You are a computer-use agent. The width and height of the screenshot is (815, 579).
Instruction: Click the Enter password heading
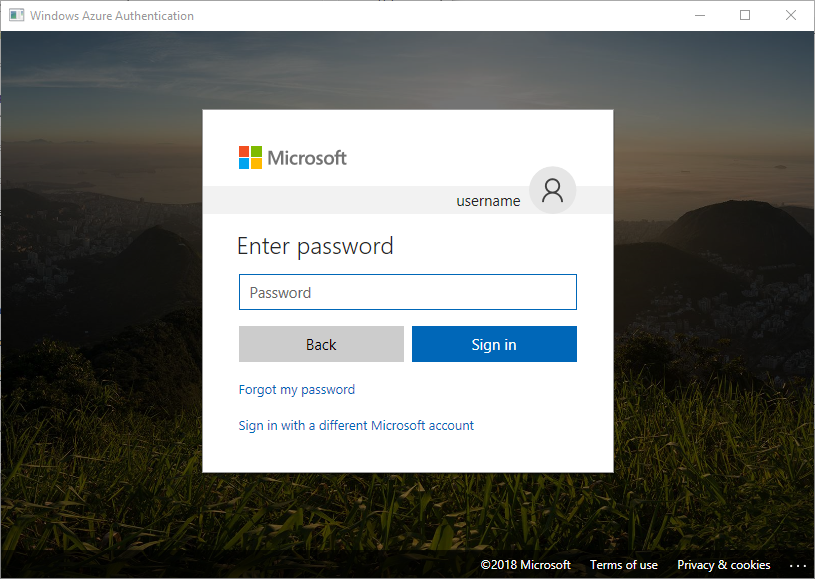[315, 245]
